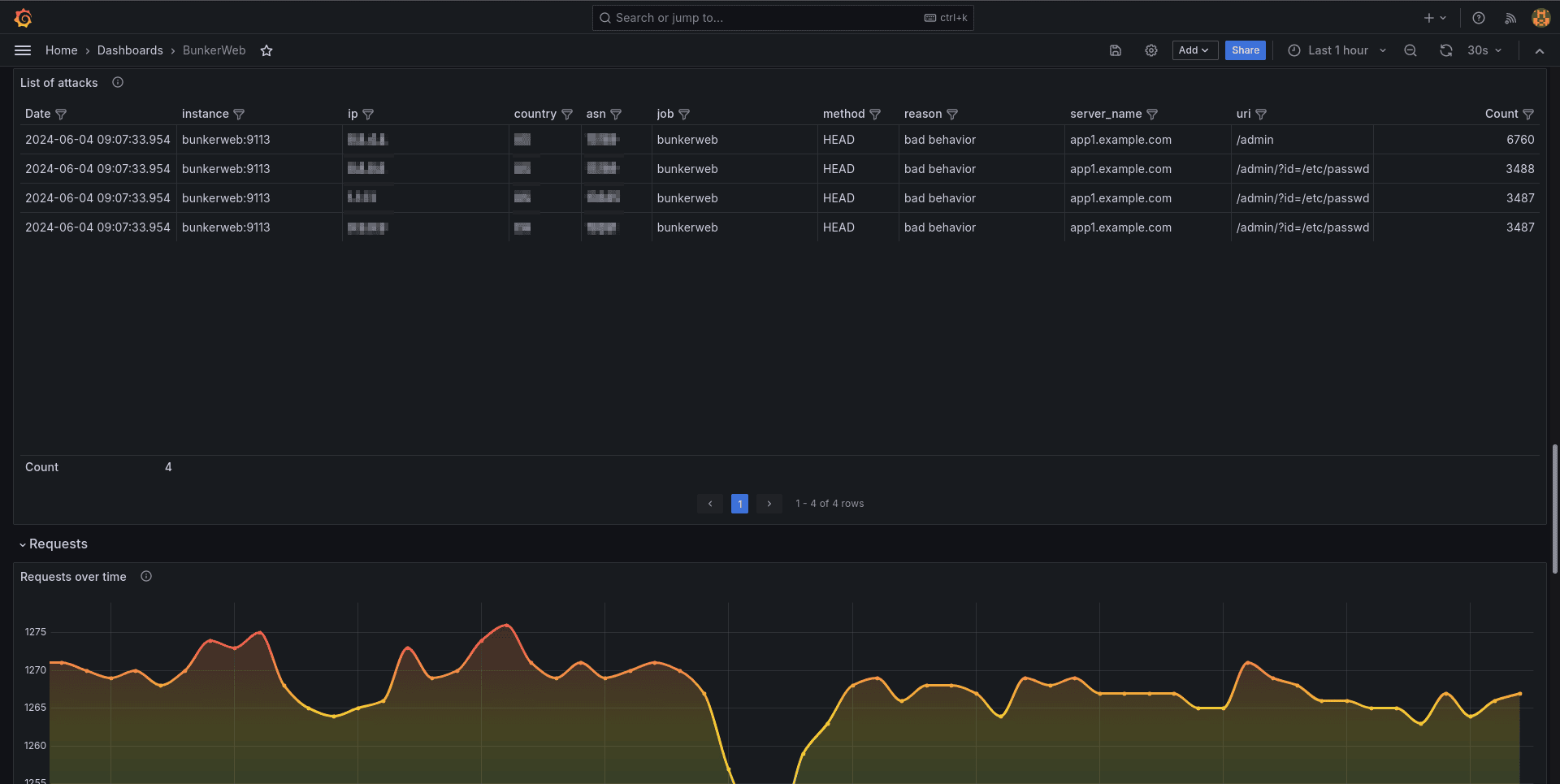Open the 30s auto-refresh interval dropdown

[x=1483, y=50]
